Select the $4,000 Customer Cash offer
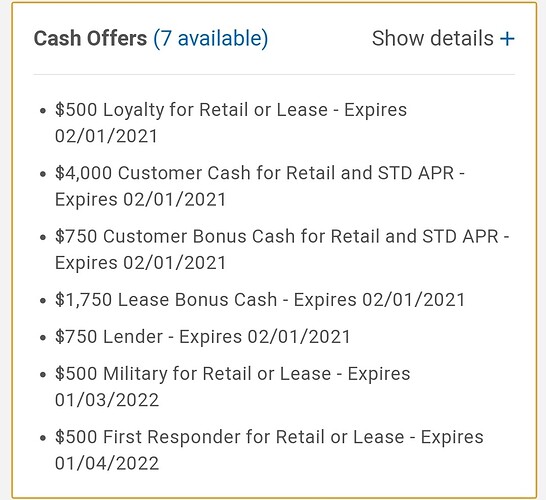The width and height of the screenshot is (546, 500). pos(260,186)
